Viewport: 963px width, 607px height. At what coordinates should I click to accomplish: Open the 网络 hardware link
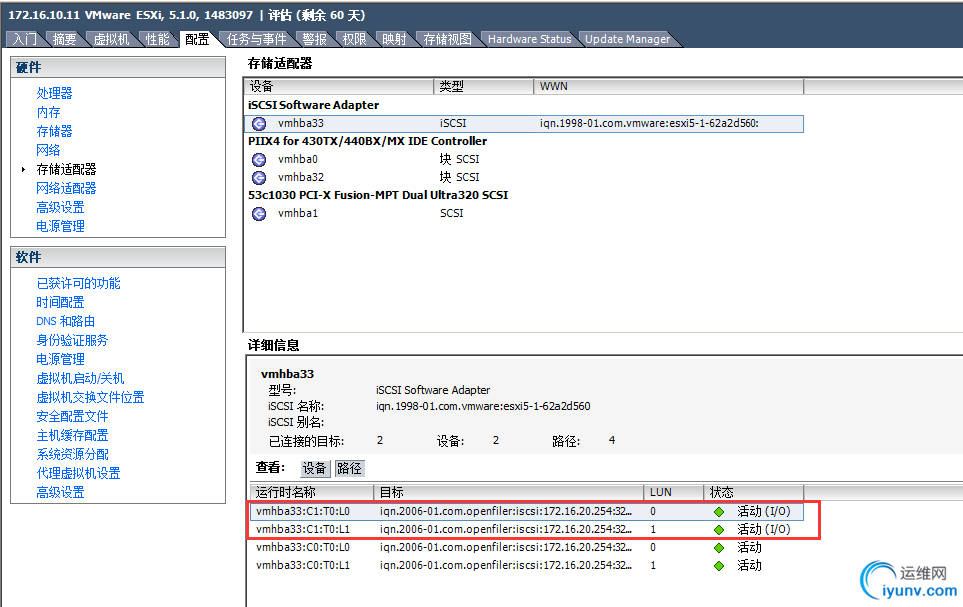pos(49,151)
